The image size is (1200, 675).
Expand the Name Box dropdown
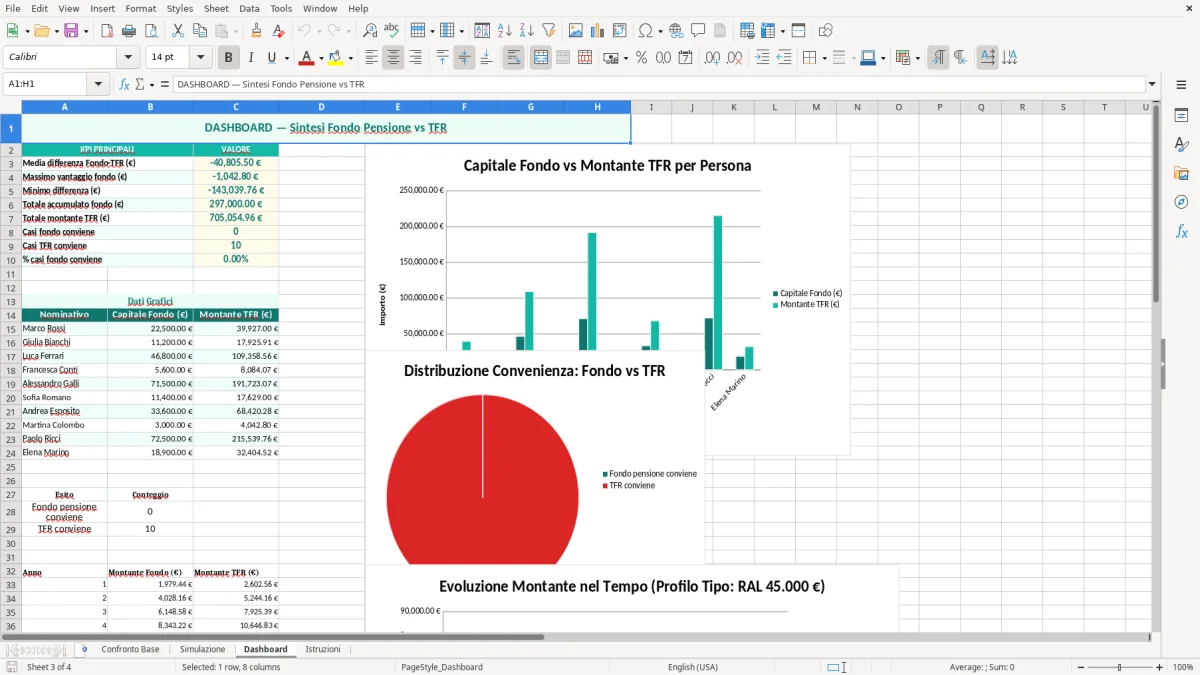[99, 85]
